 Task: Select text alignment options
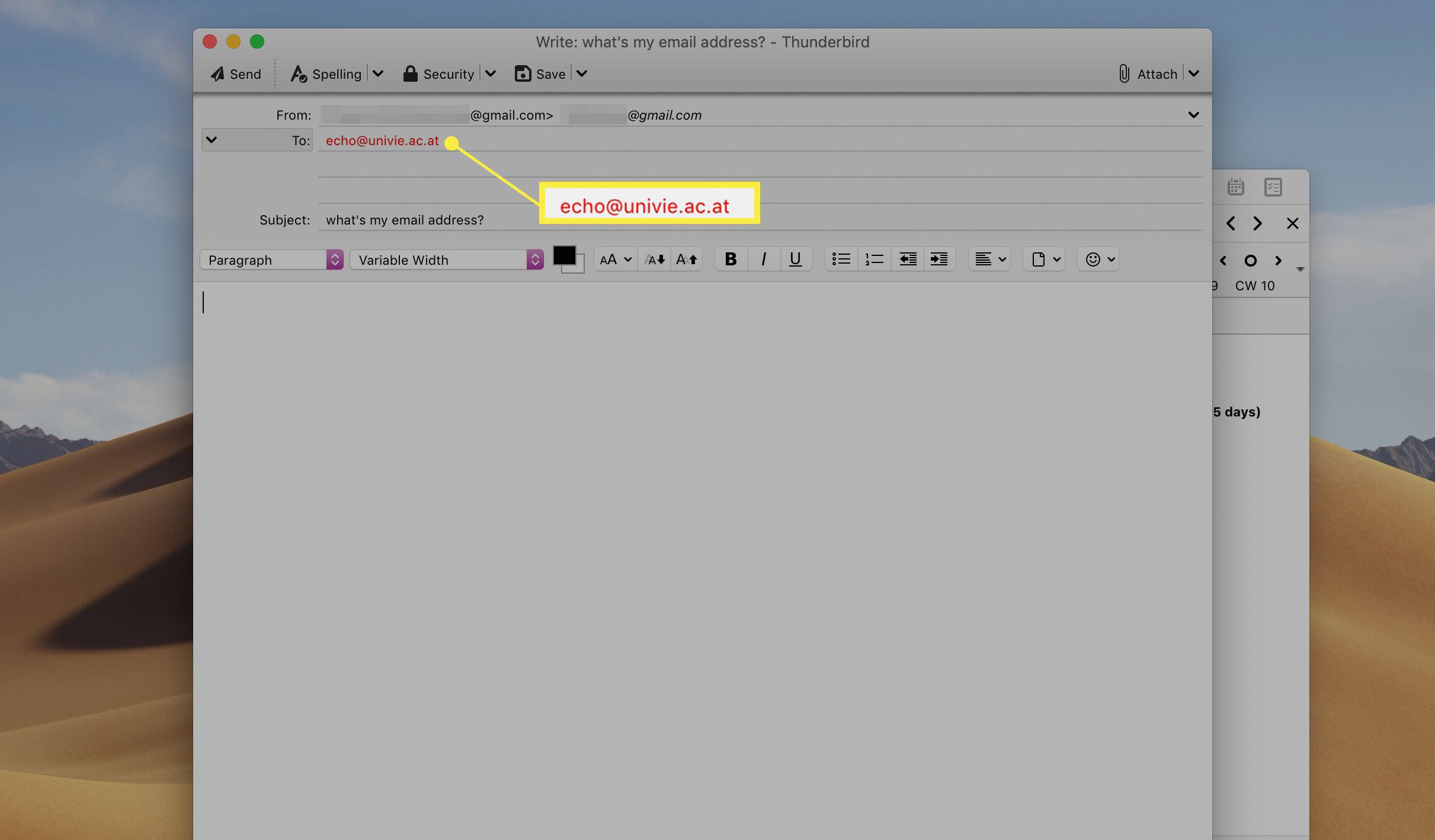(x=991, y=259)
